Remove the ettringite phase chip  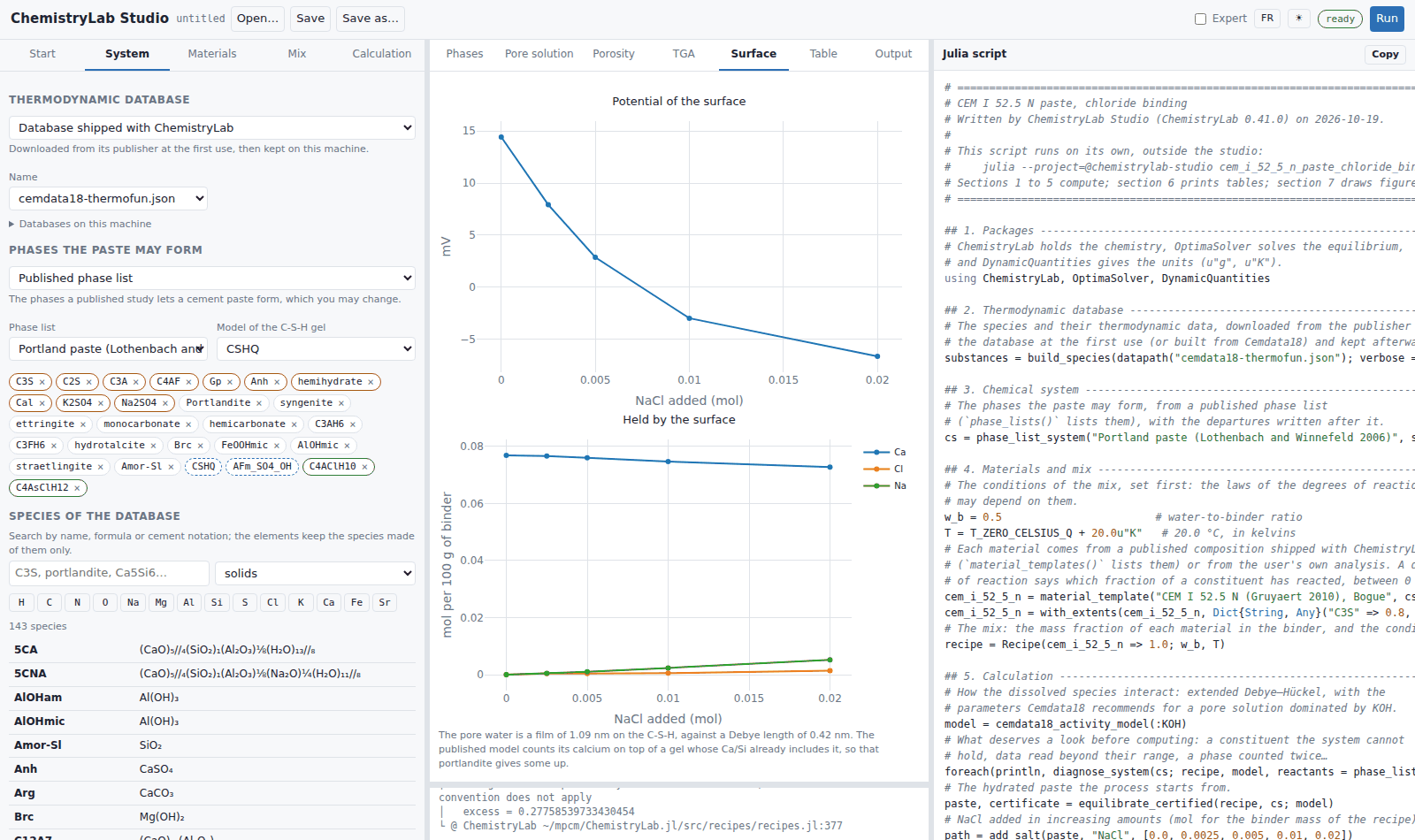(83, 424)
